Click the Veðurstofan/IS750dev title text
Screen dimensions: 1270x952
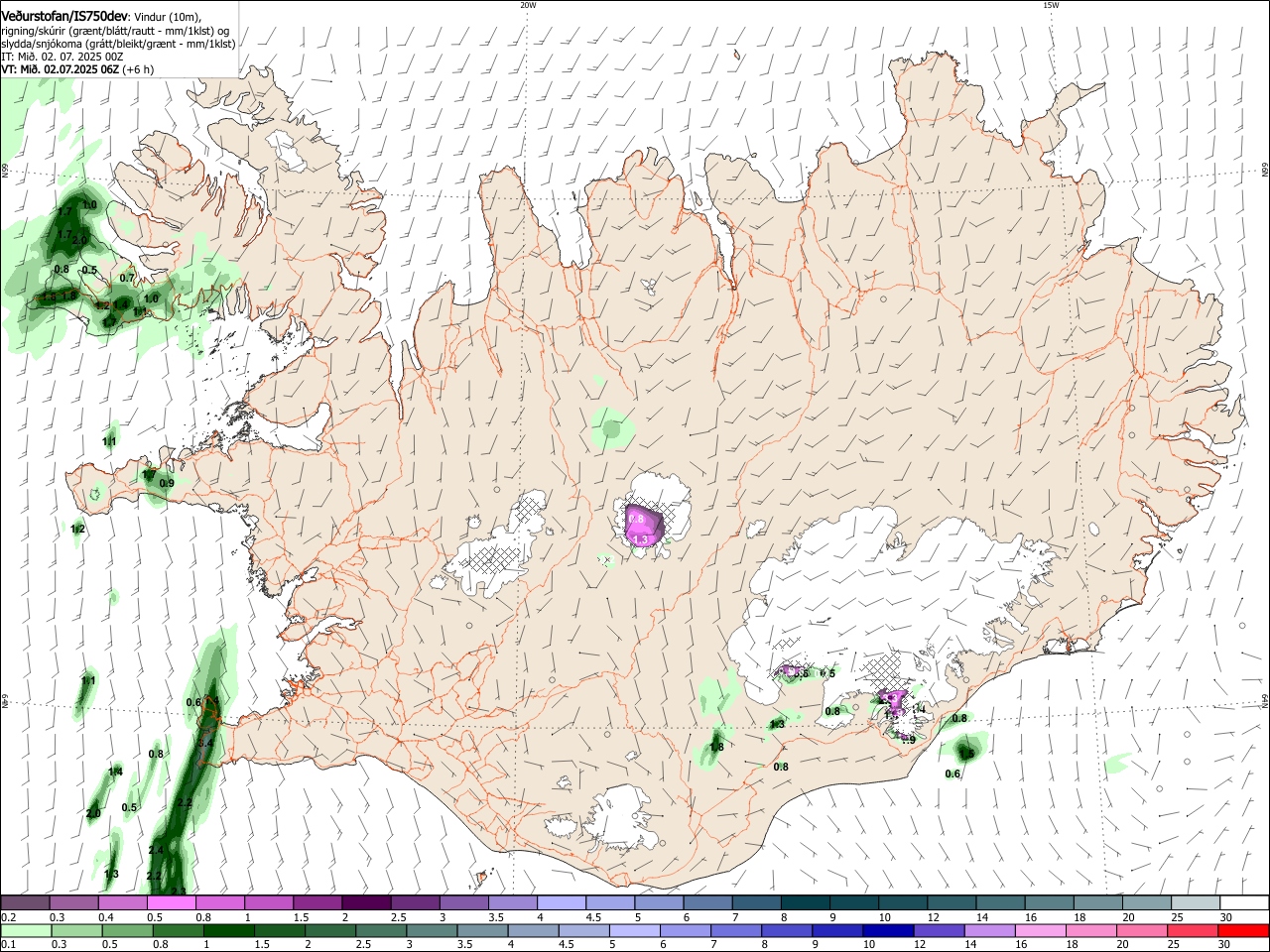[64, 17]
